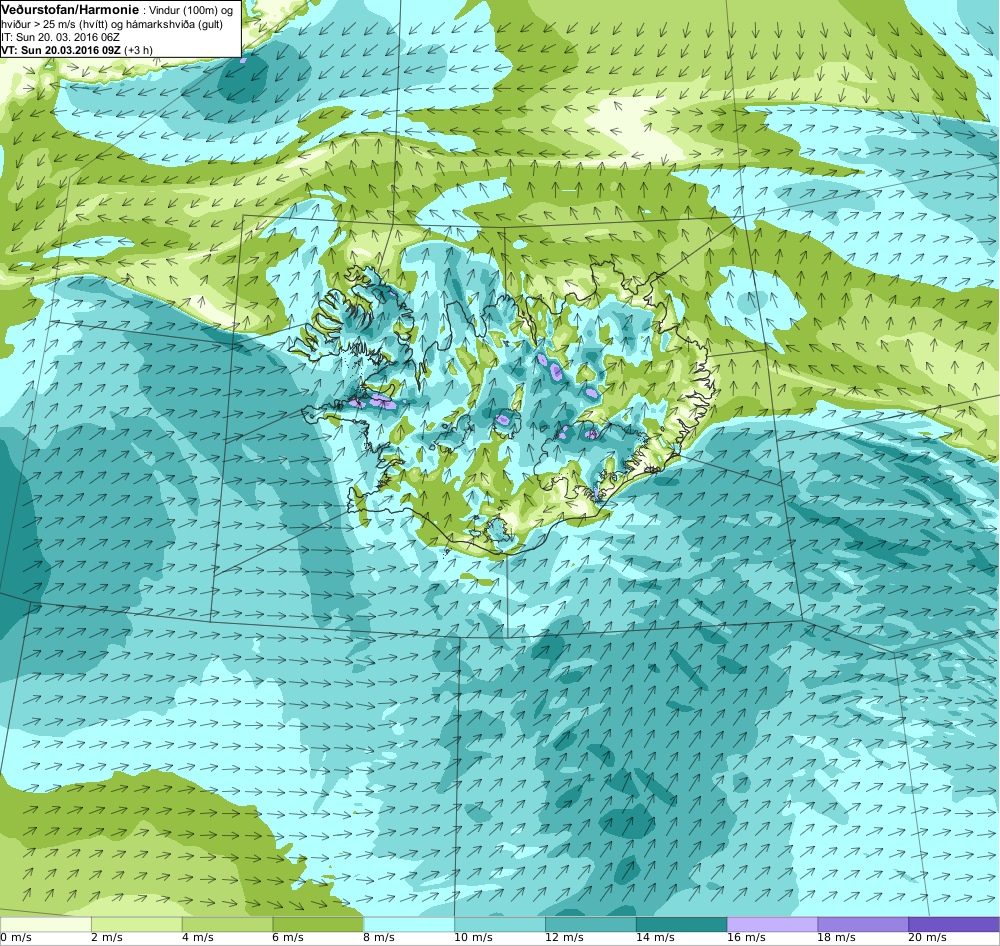Viewport: 1000px width, 946px height.
Task: Click the 20 m/s legend label
Action: pyautogui.click(x=927, y=937)
